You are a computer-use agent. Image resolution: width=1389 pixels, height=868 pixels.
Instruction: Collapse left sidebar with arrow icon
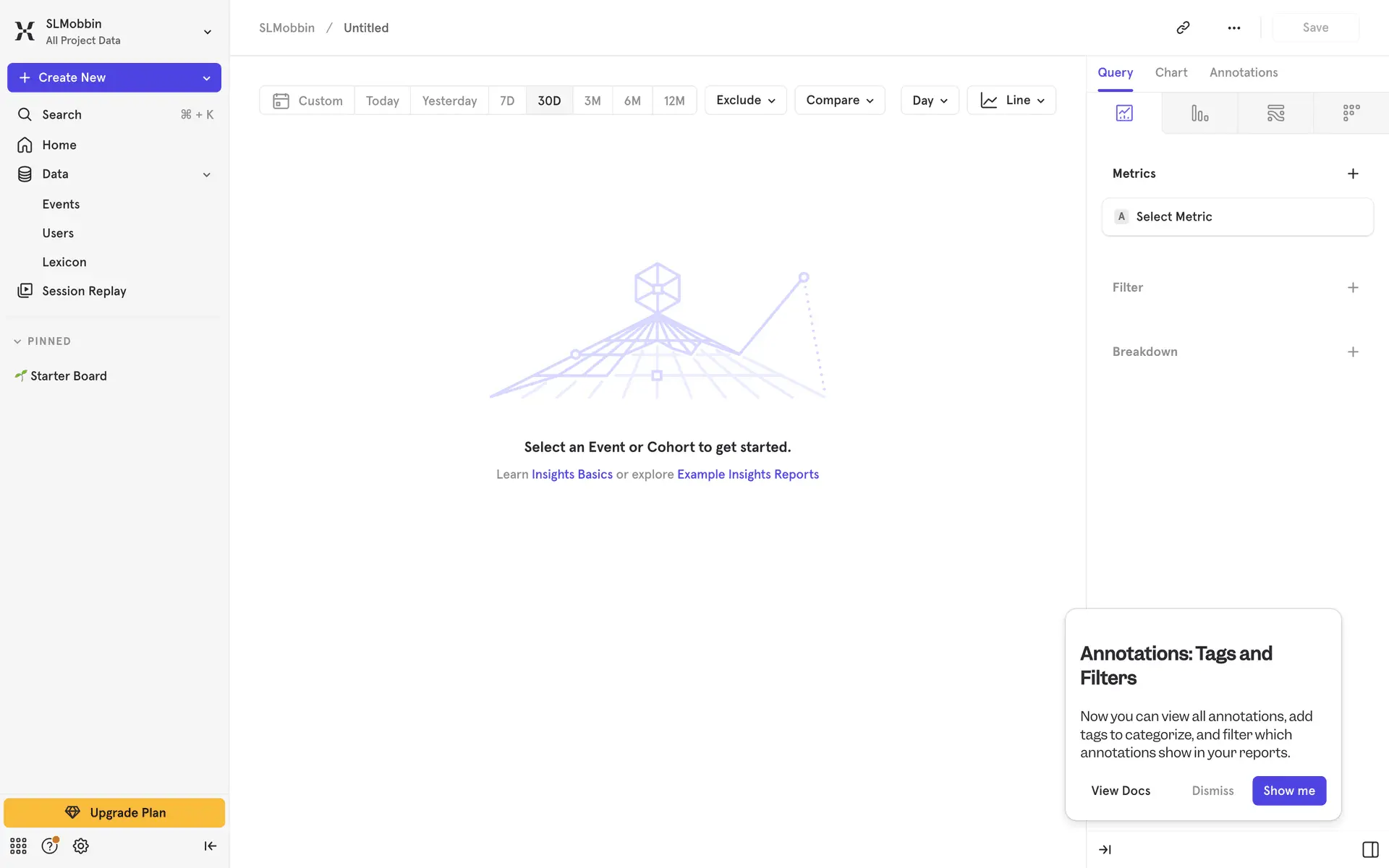pyautogui.click(x=210, y=846)
